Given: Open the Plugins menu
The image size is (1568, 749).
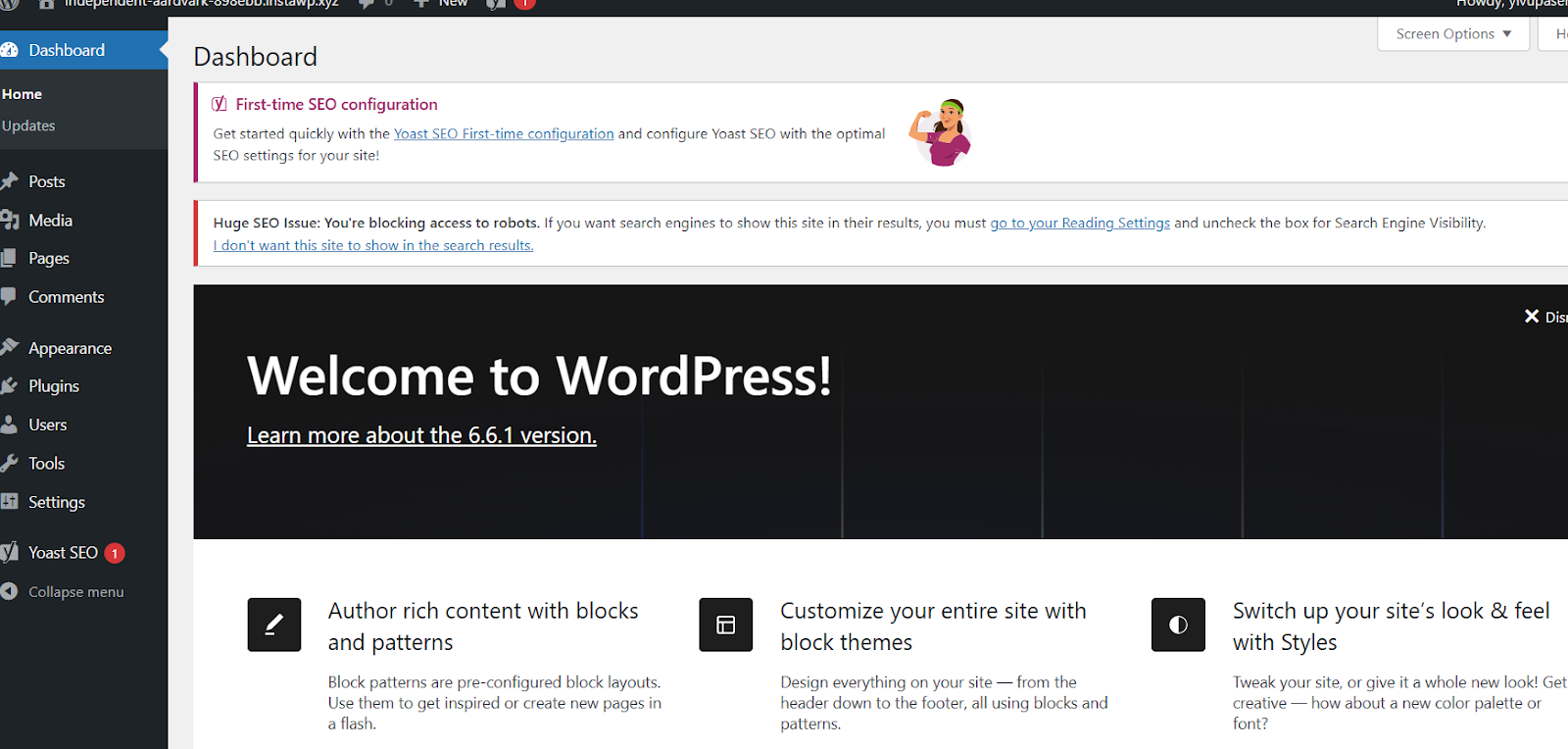Looking at the screenshot, I should click(54, 386).
